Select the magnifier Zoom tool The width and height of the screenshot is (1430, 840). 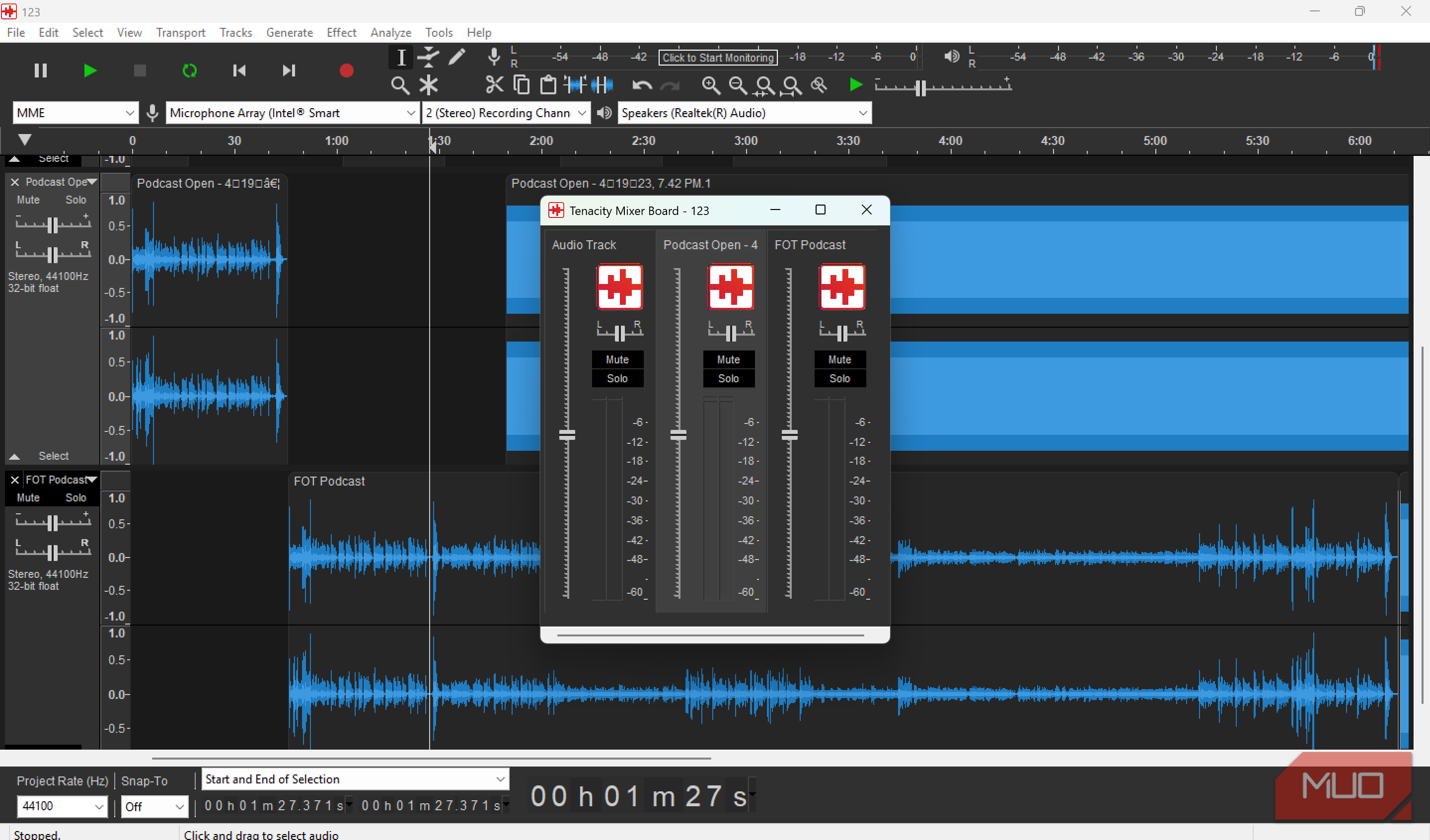(x=400, y=86)
